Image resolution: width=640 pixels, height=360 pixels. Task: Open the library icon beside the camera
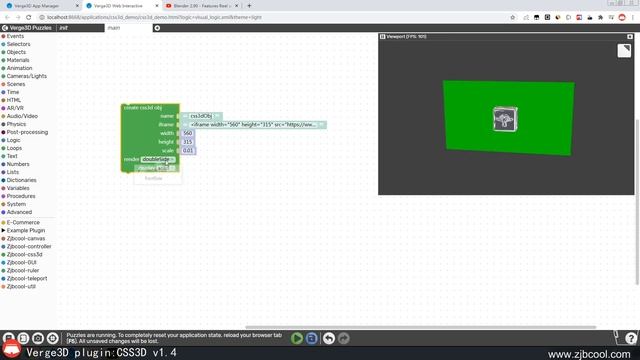(x=23, y=338)
